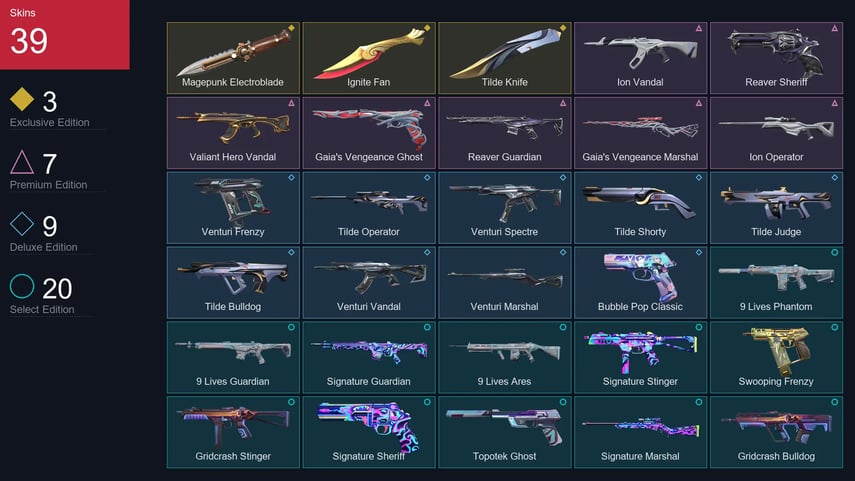The width and height of the screenshot is (855, 481).
Task: Select the Ion Vandal weapon tile
Action: (x=640, y=58)
